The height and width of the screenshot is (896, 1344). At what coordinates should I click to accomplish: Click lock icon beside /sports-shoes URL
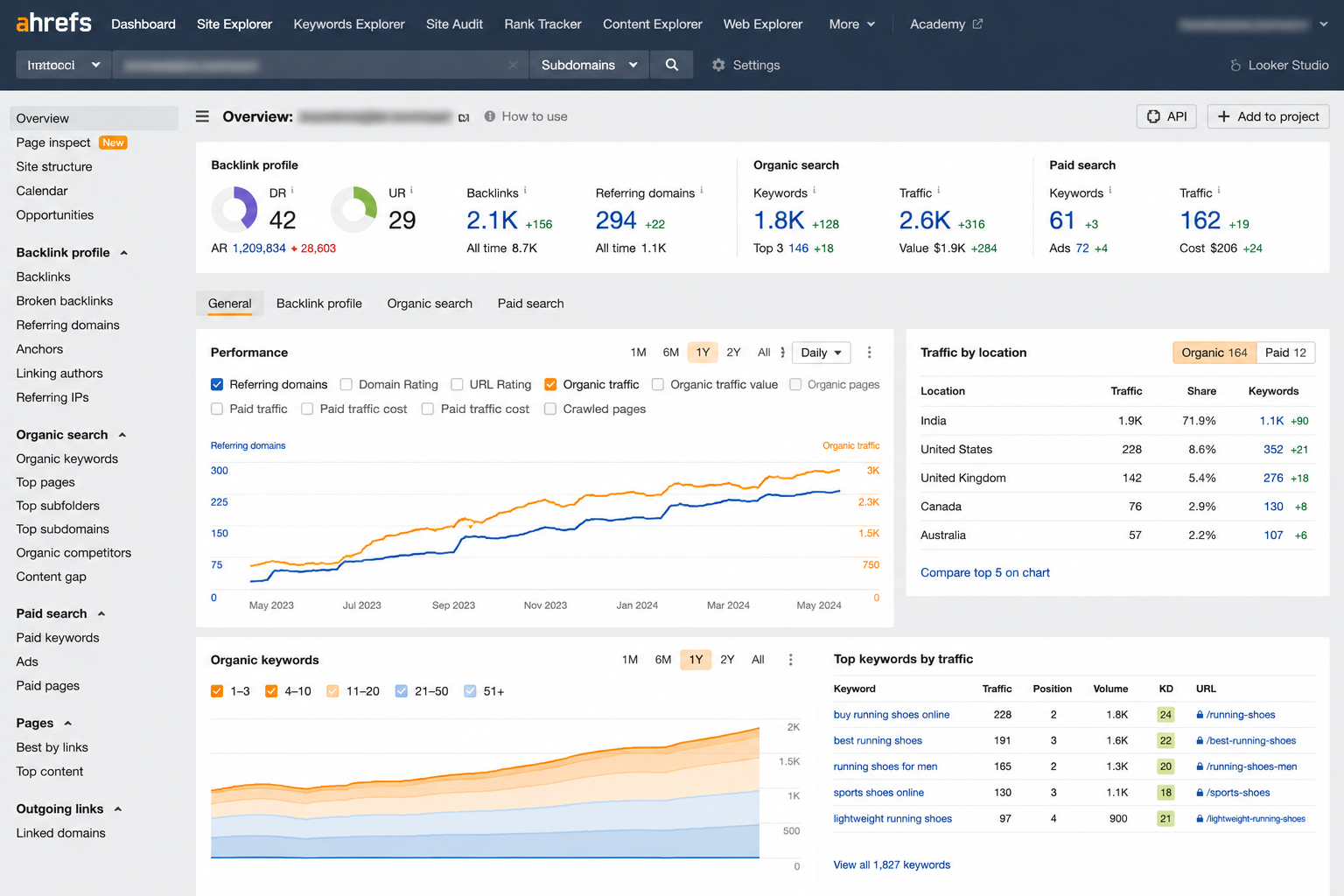click(1200, 793)
